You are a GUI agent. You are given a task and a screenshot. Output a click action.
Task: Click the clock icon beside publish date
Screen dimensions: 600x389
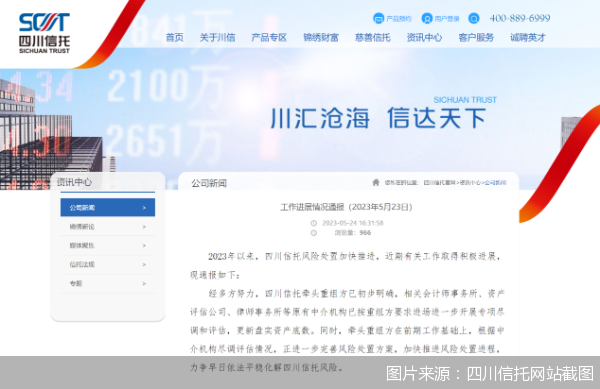tap(313, 223)
